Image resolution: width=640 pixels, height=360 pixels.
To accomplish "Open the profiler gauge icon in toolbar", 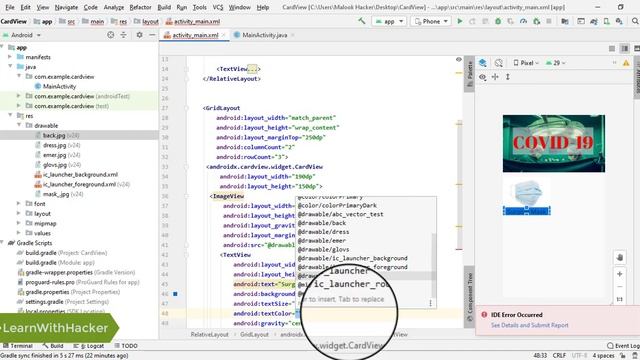I will pyautogui.click(x=523, y=21).
